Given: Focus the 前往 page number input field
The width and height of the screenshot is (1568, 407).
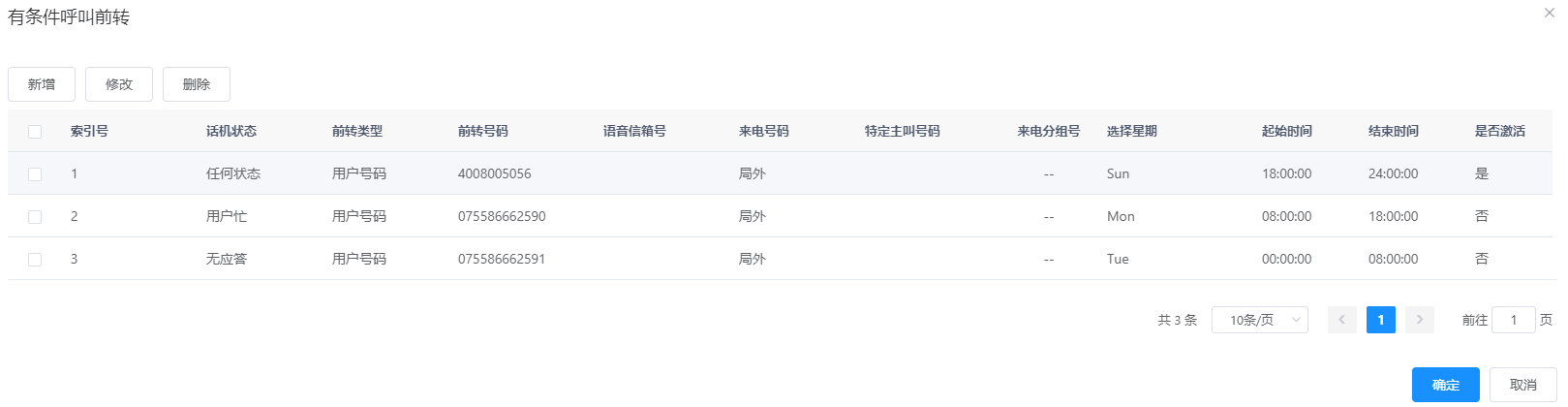Looking at the screenshot, I should 1513,320.
